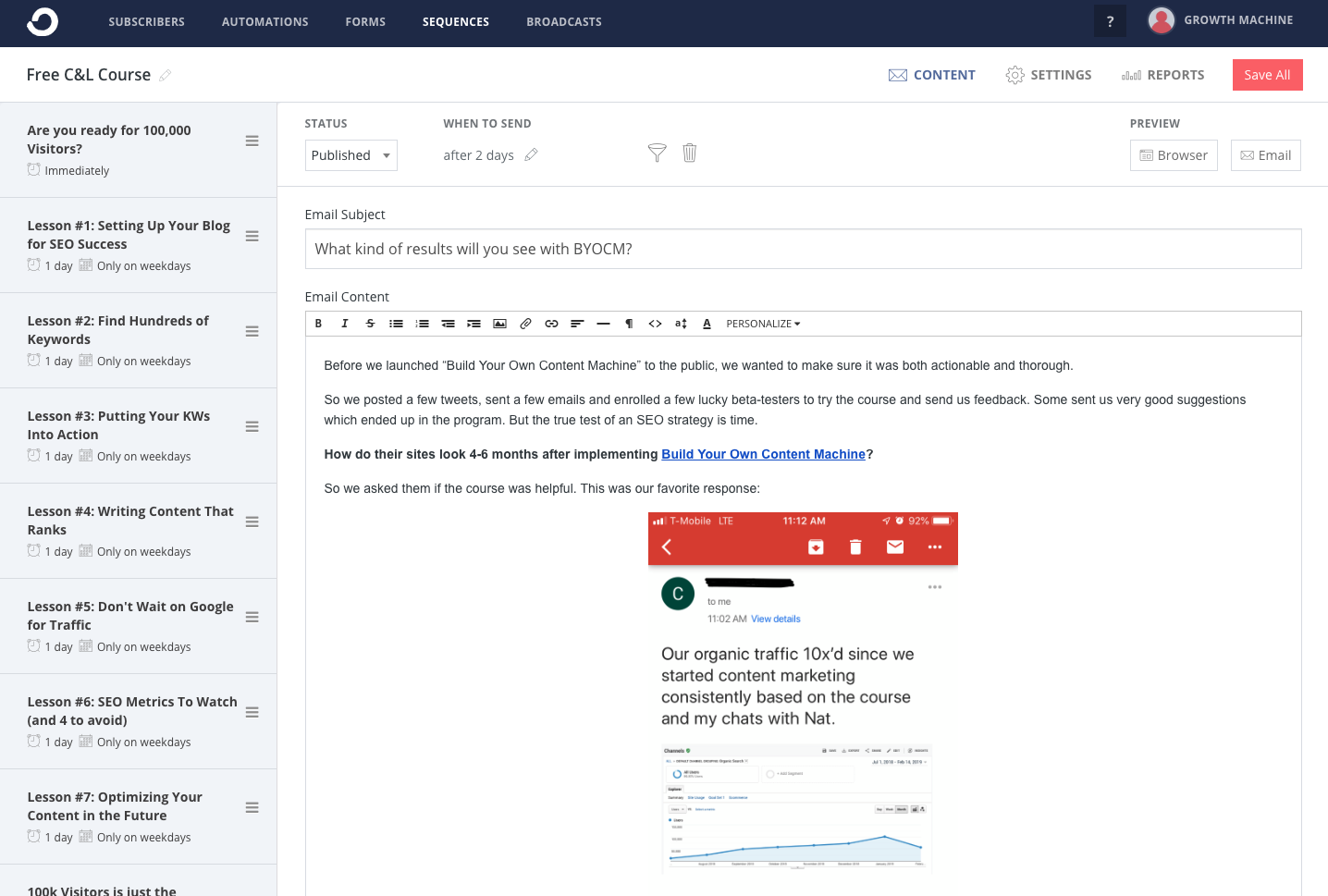1328x896 pixels.
Task: Apply italic formatting in editor toolbar
Action: (x=344, y=324)
